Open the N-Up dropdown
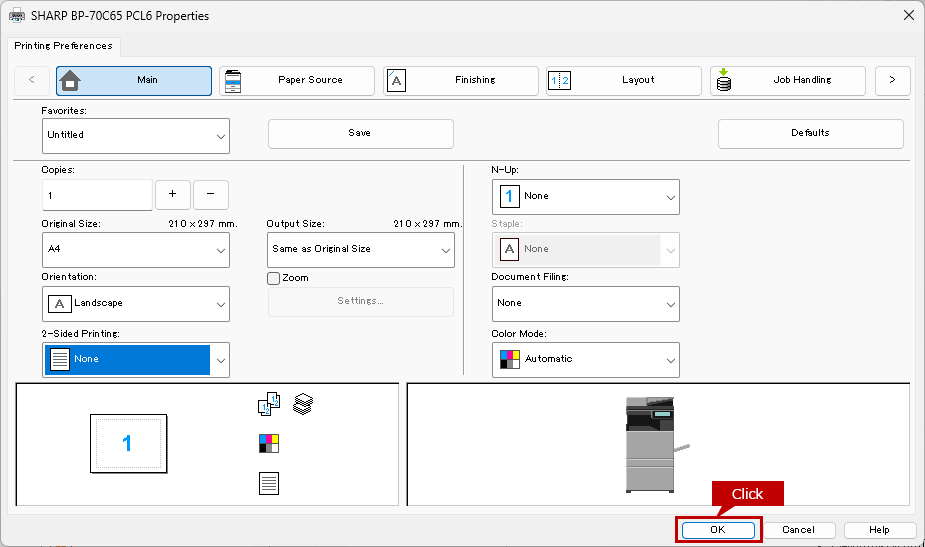925x547 pixels. tap(586, 197)
